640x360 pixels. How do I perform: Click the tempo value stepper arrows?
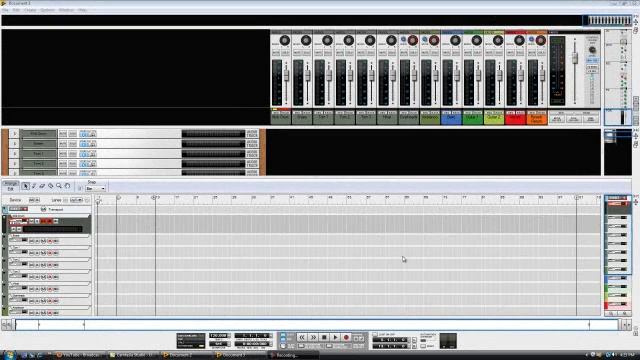[229, 336]
